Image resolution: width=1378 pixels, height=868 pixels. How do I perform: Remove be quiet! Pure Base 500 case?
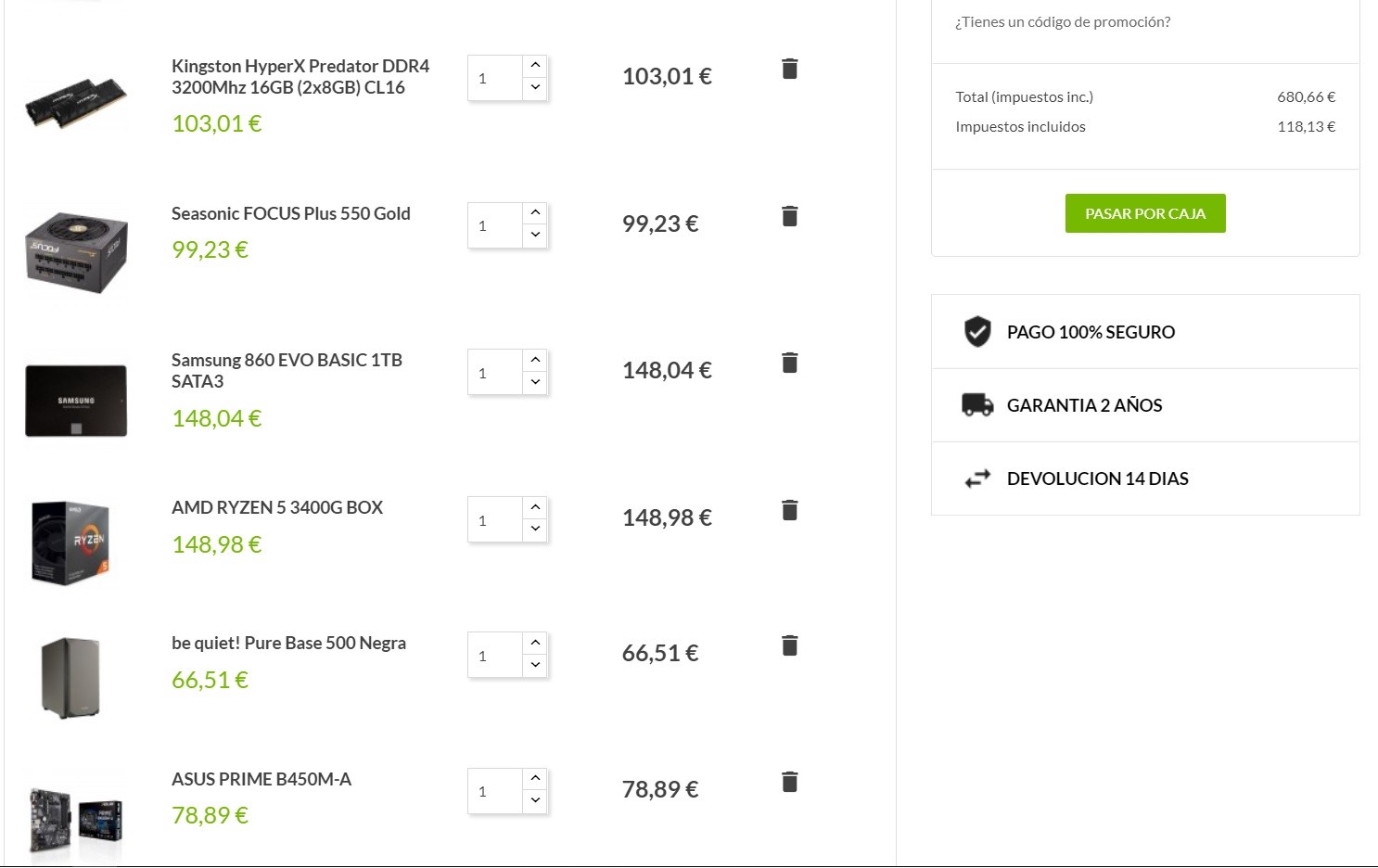point(789,645)
